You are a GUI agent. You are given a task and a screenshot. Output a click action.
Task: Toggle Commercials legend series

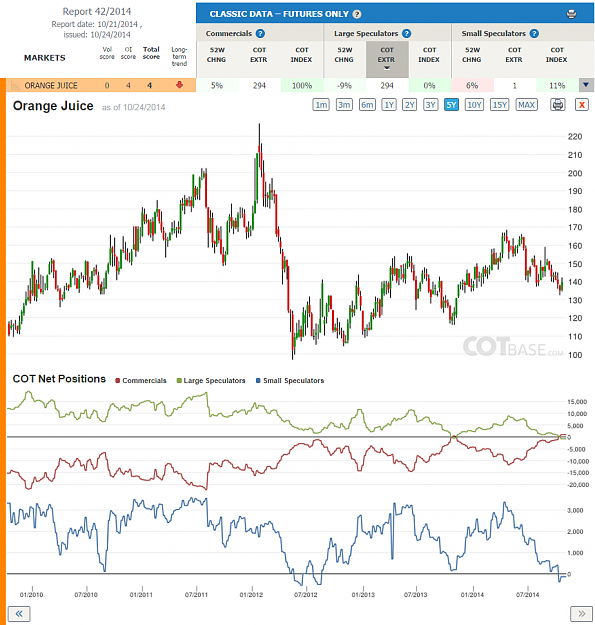[141, 381]
